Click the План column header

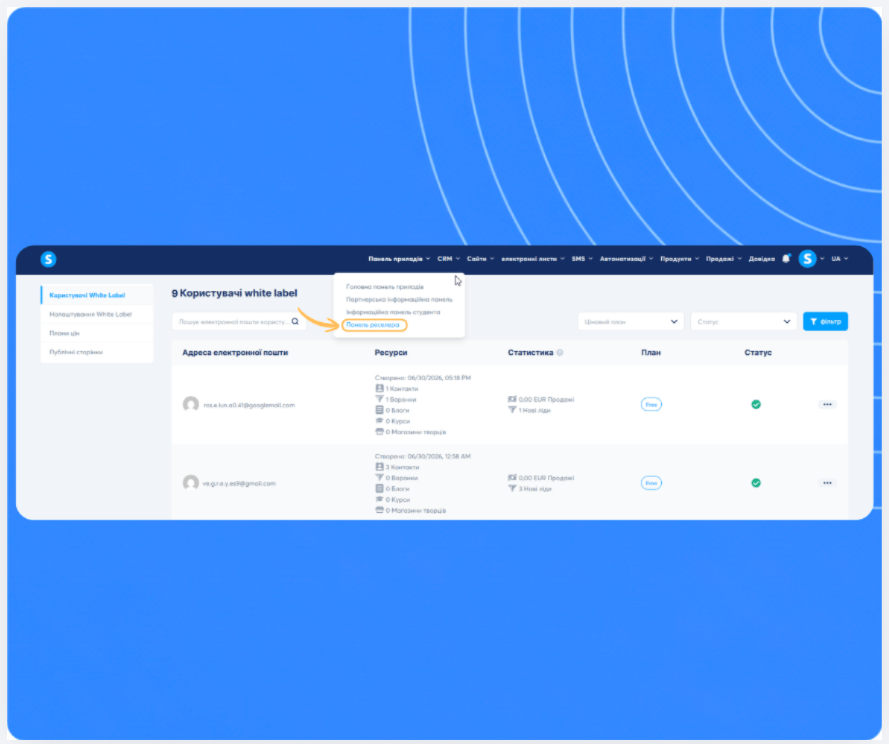[x=651, y=353]
